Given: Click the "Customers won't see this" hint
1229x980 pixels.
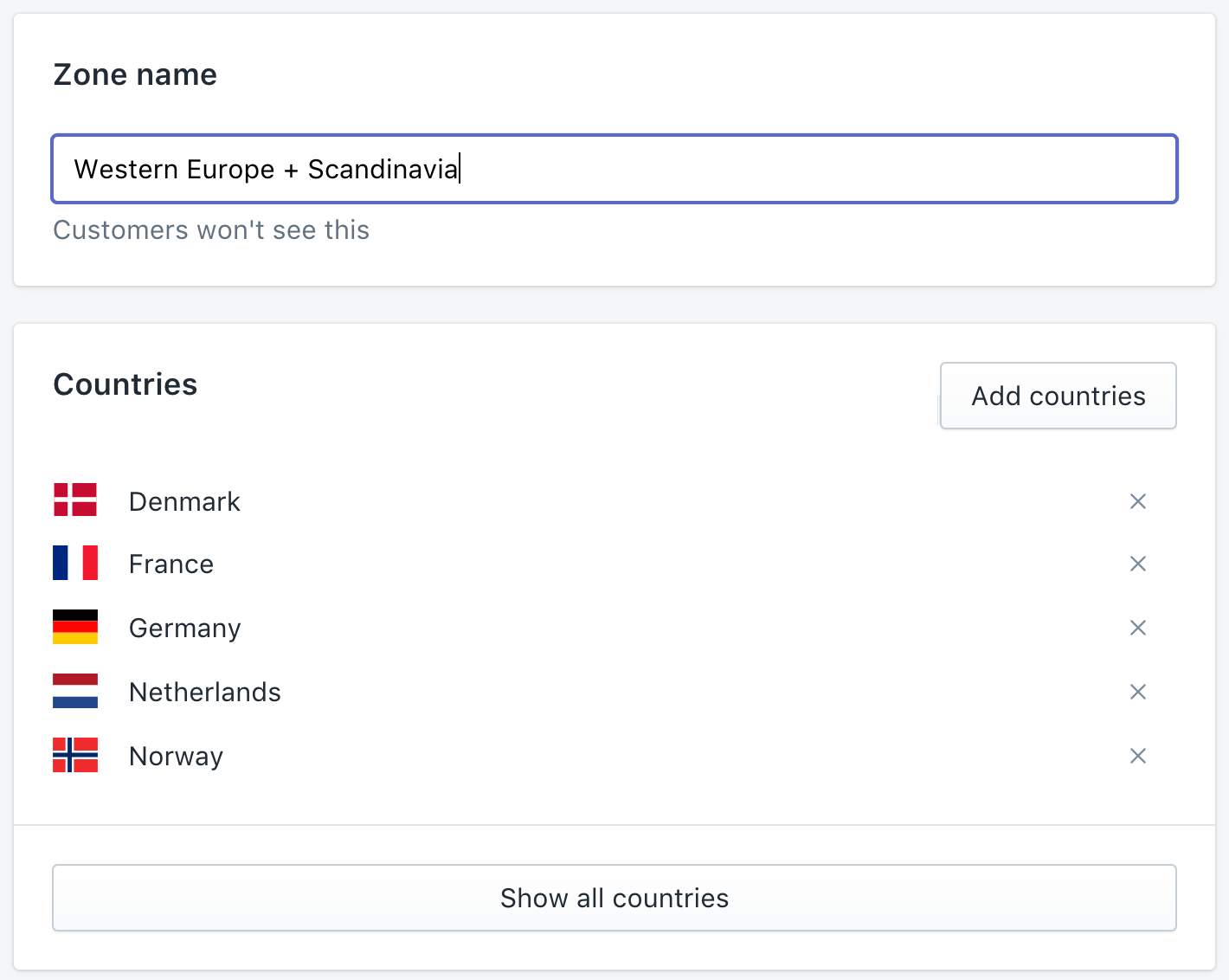Looking at the screenshot, I should click(x=211, y=230).
